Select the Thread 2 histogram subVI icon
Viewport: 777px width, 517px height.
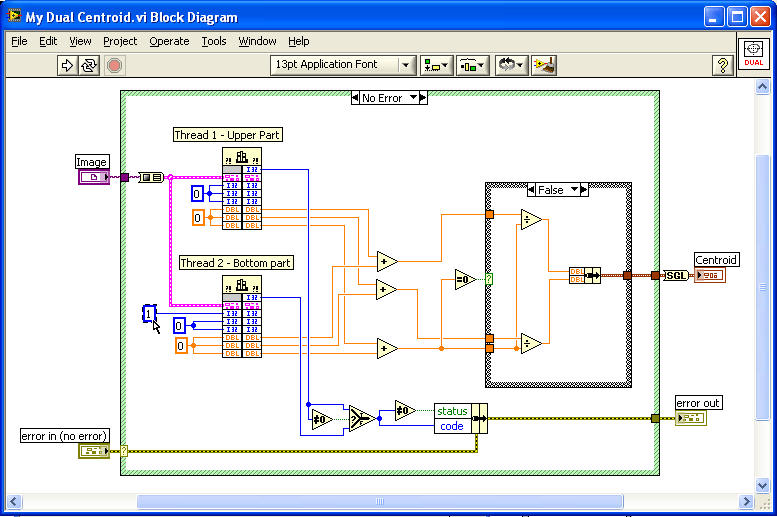[242, 285]
